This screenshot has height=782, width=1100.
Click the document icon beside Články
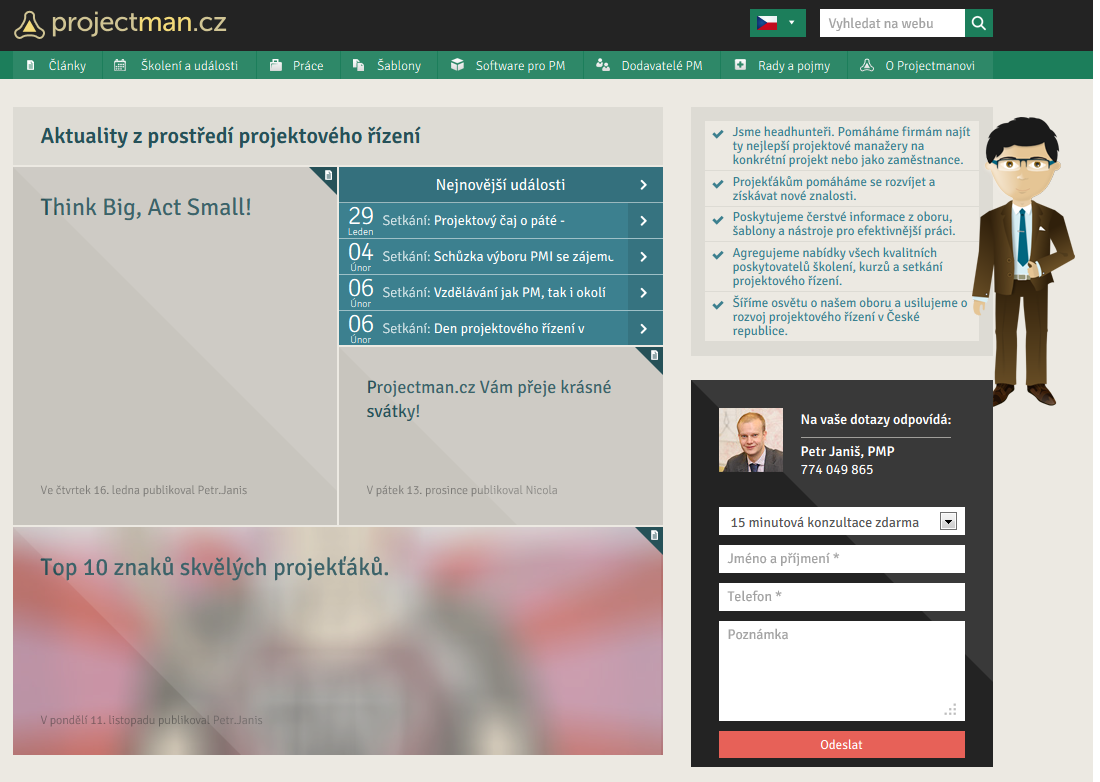point(31,66)
